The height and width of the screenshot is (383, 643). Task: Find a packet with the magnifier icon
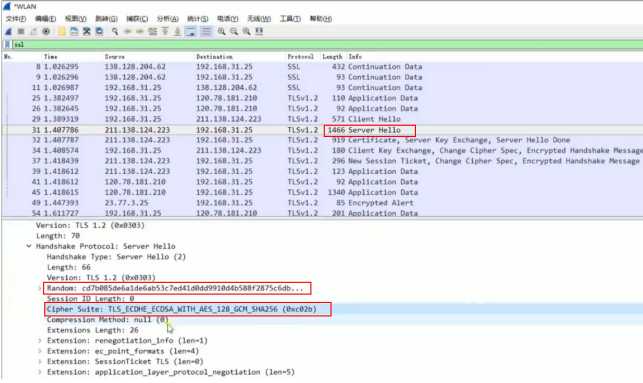(115, 32)
